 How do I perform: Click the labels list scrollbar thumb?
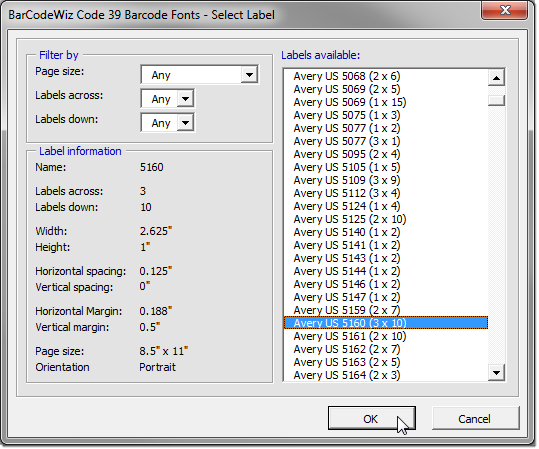coord(496,100)
